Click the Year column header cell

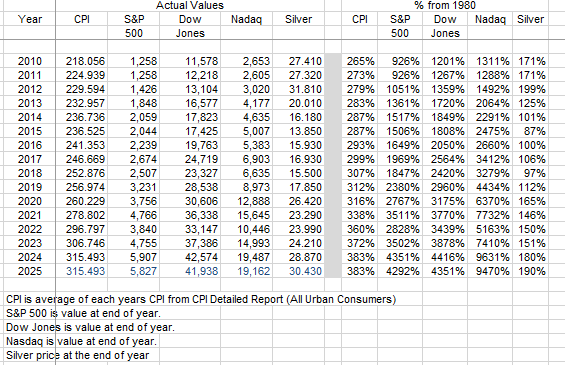30,19
